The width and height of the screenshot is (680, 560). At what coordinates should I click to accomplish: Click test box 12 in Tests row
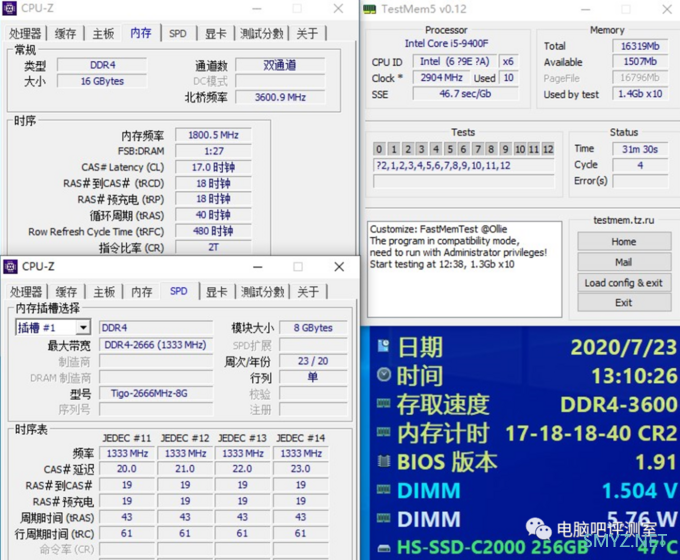tap(548, 149)
